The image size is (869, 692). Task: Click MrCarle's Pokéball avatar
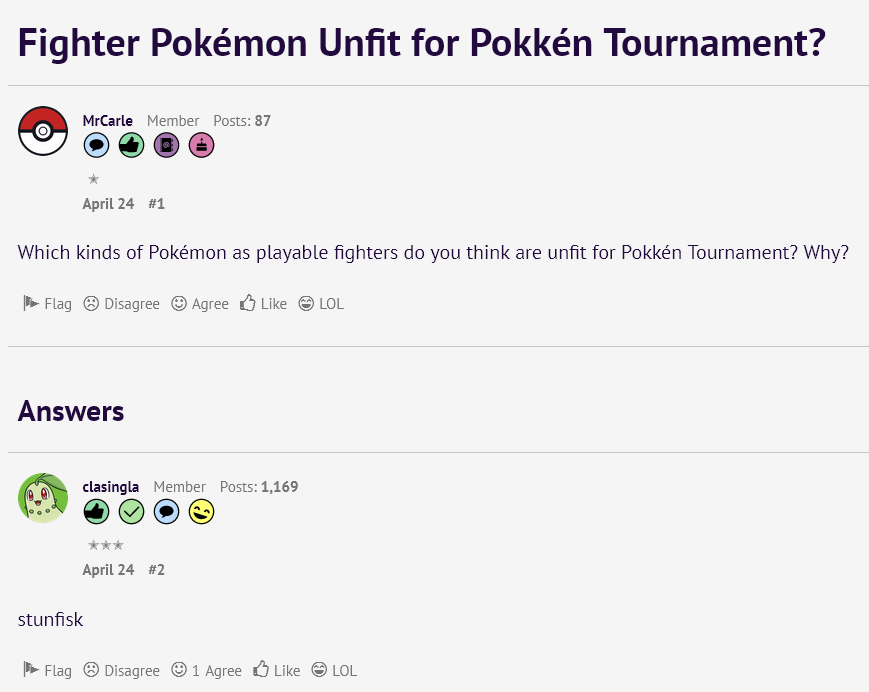[x=43, y=131]
